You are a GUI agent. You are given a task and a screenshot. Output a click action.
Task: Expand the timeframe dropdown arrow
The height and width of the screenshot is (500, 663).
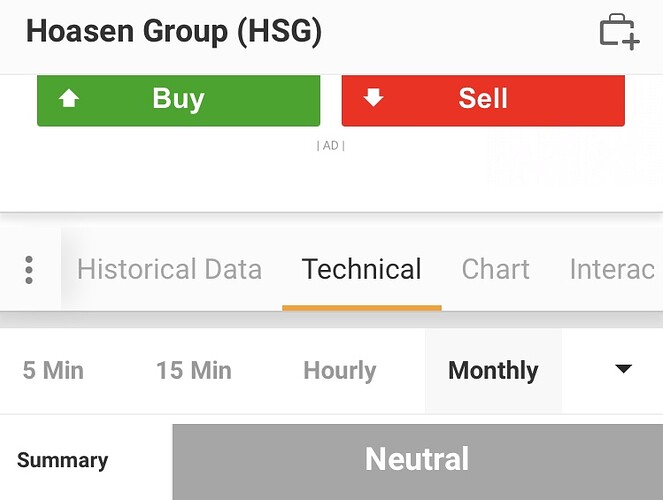623,370
